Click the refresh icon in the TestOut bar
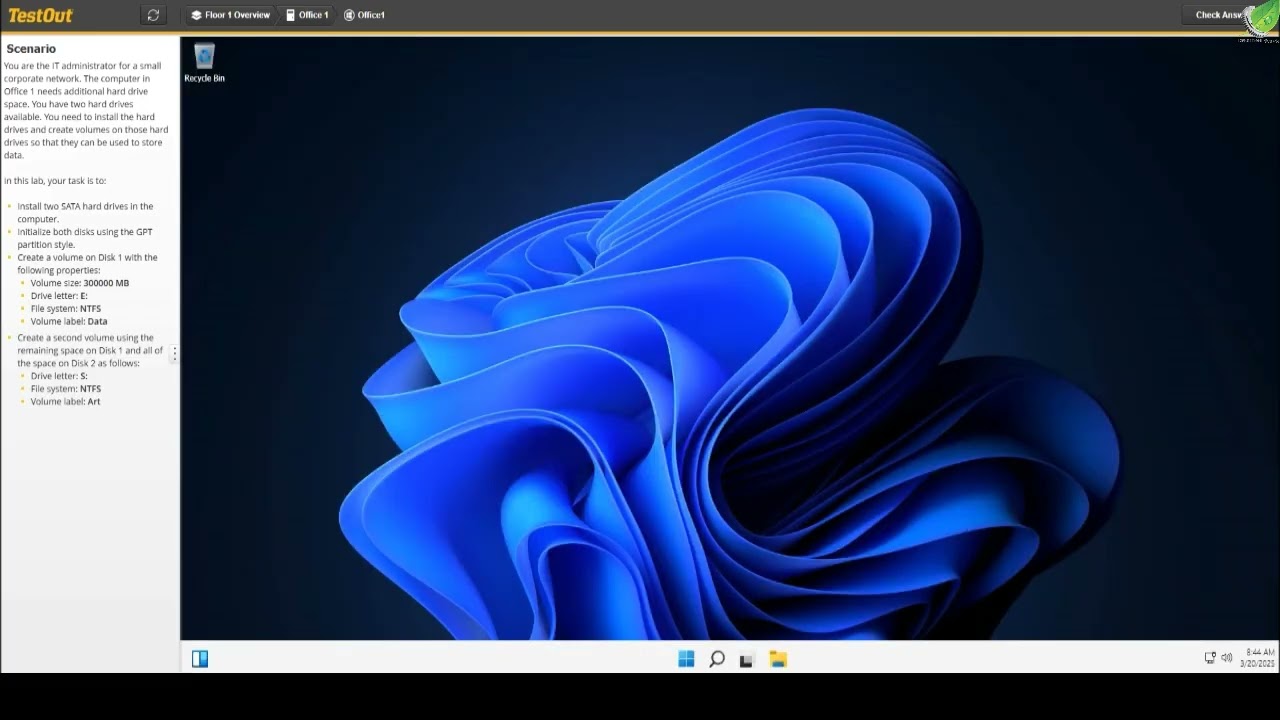This screenshot has height=720, width=1280. click(x=153, y=15)
